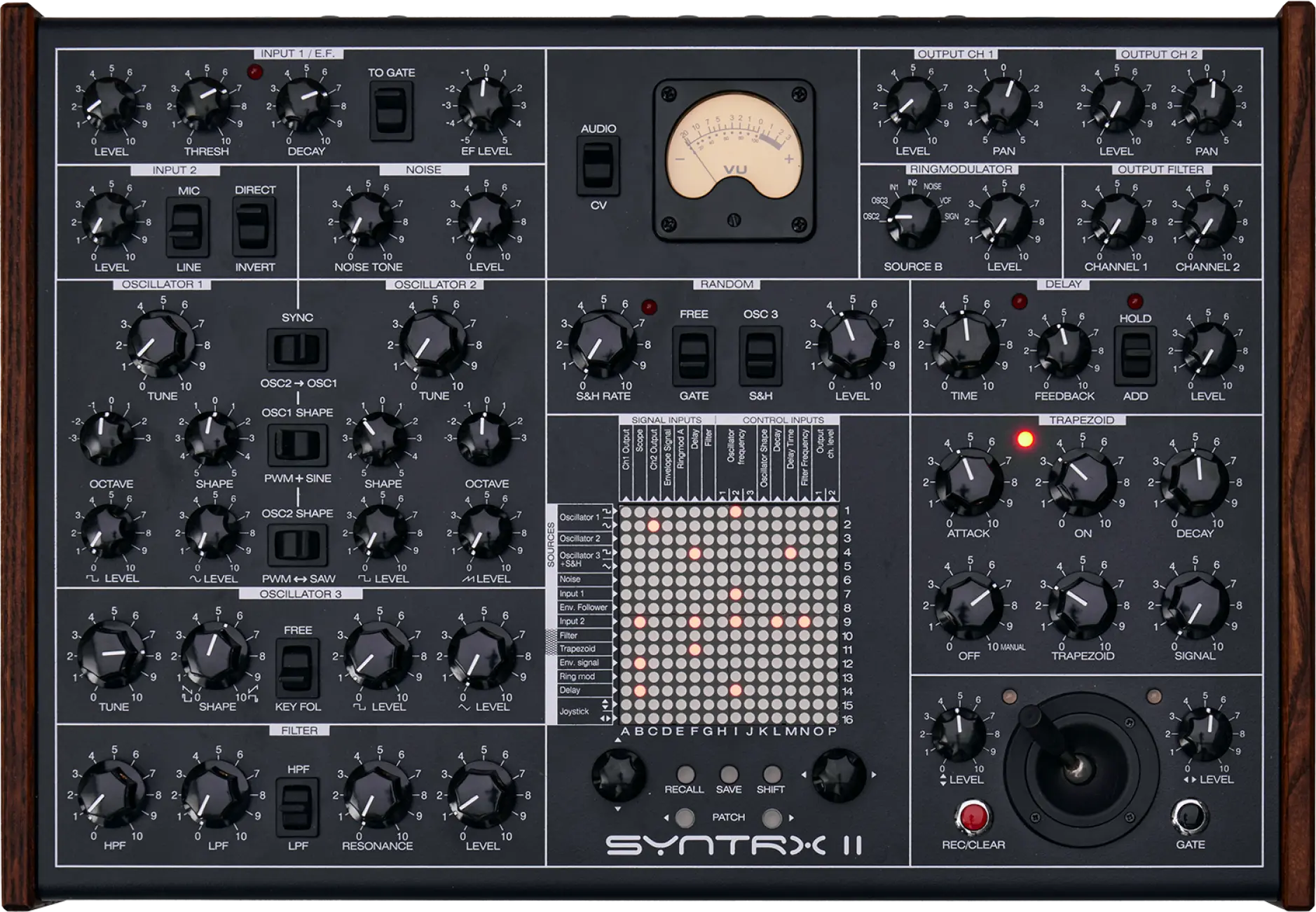Click the joystick vertical LEVEL knob
1316x912 pixels.
(x=958, y=733)
